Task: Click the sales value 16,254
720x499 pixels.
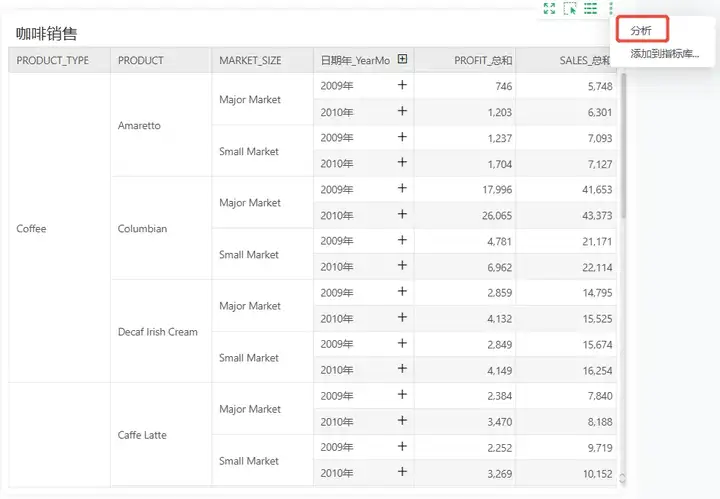Action: 597,370
